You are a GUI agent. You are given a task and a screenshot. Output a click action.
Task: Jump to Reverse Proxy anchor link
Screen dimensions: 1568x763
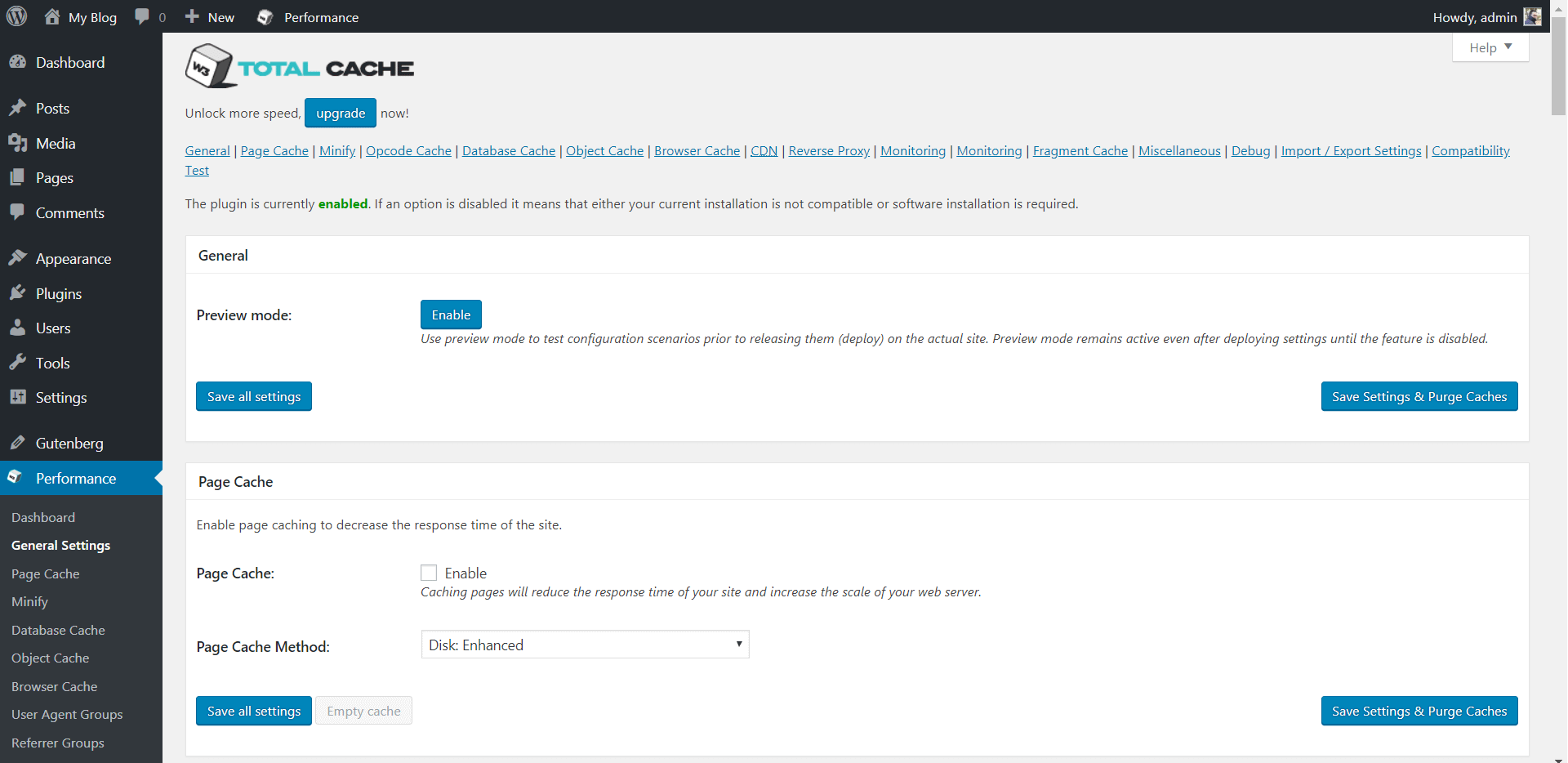pos(829,150)
